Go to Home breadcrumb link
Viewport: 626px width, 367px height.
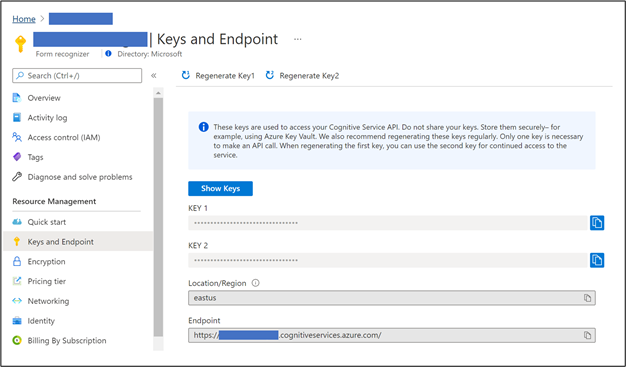pyautogui.click(x=24, y=19)
